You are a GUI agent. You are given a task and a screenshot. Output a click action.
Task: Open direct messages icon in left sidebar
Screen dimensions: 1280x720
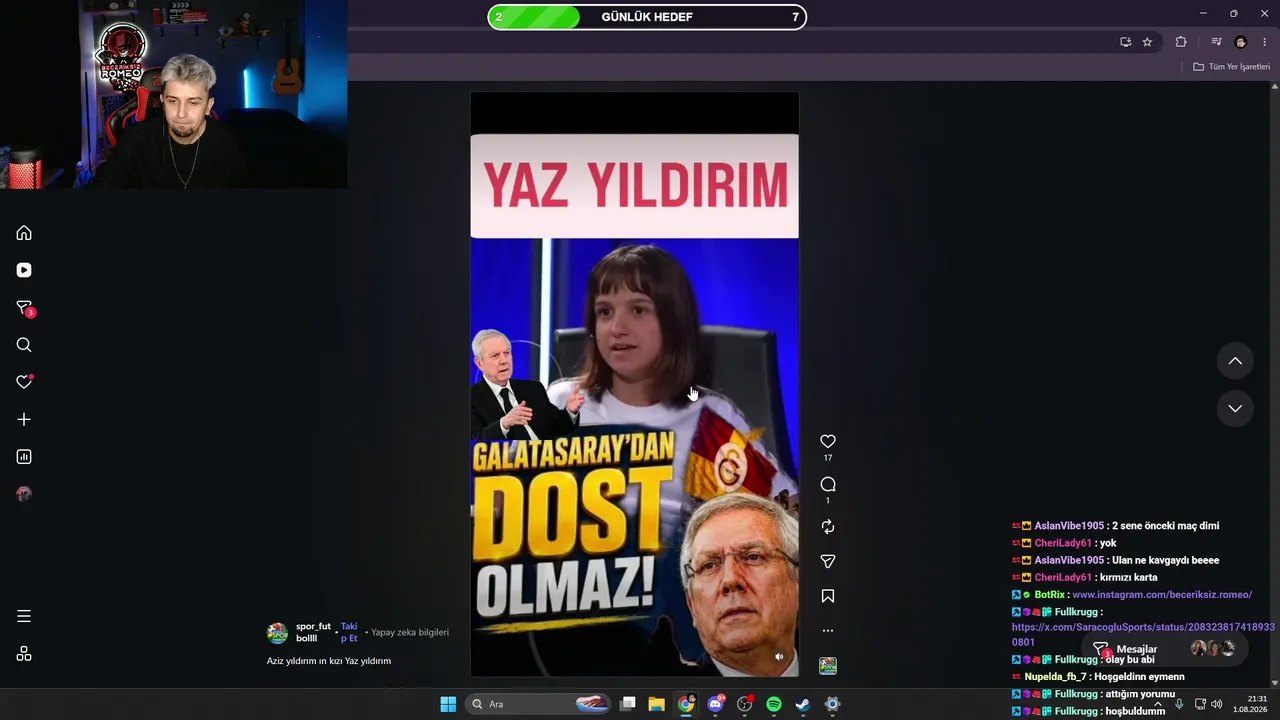[25, 308]
